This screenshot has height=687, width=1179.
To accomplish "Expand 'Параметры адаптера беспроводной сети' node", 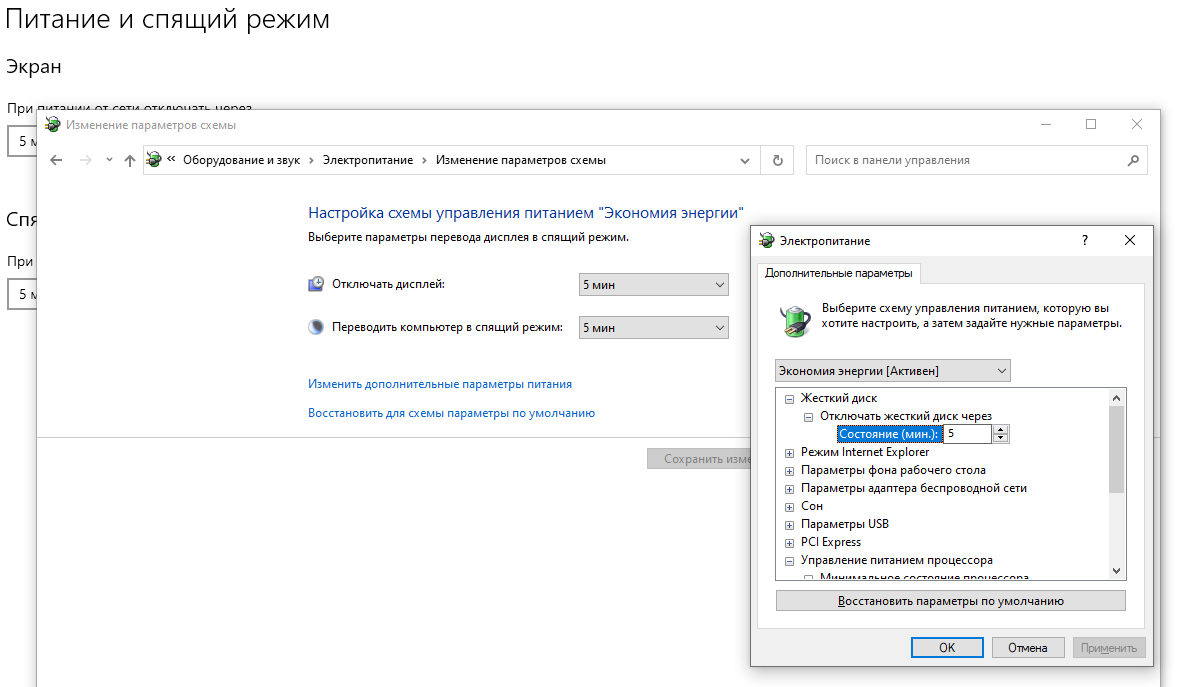I will pos(790,489).
